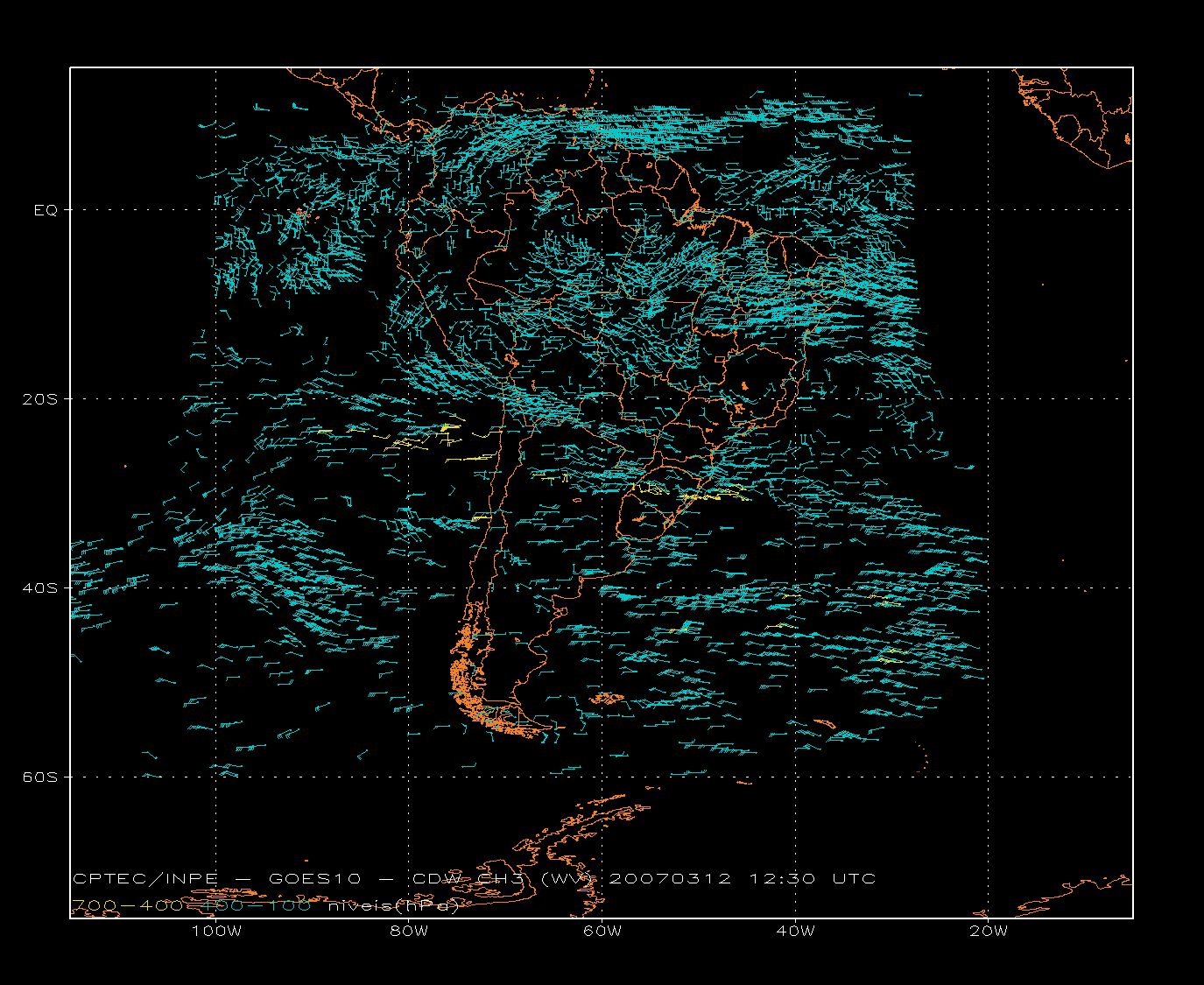This screenshot has height=985, width=1204.
Task: Click the 60W longitude label
Action: click(602, 932)
